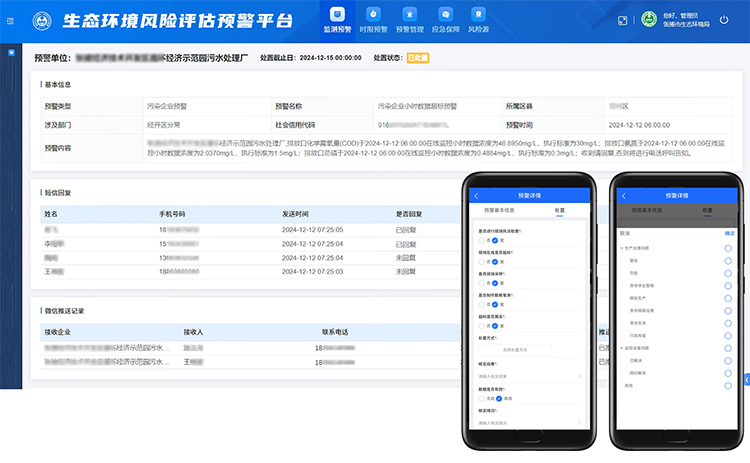Open the 监测预警 module
The width and height of the screenshot is (750, 463).
[x=337, y=21]
